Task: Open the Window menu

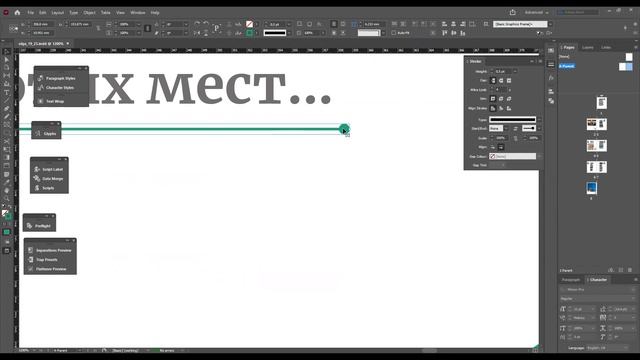Action: (x=138, y=13)
